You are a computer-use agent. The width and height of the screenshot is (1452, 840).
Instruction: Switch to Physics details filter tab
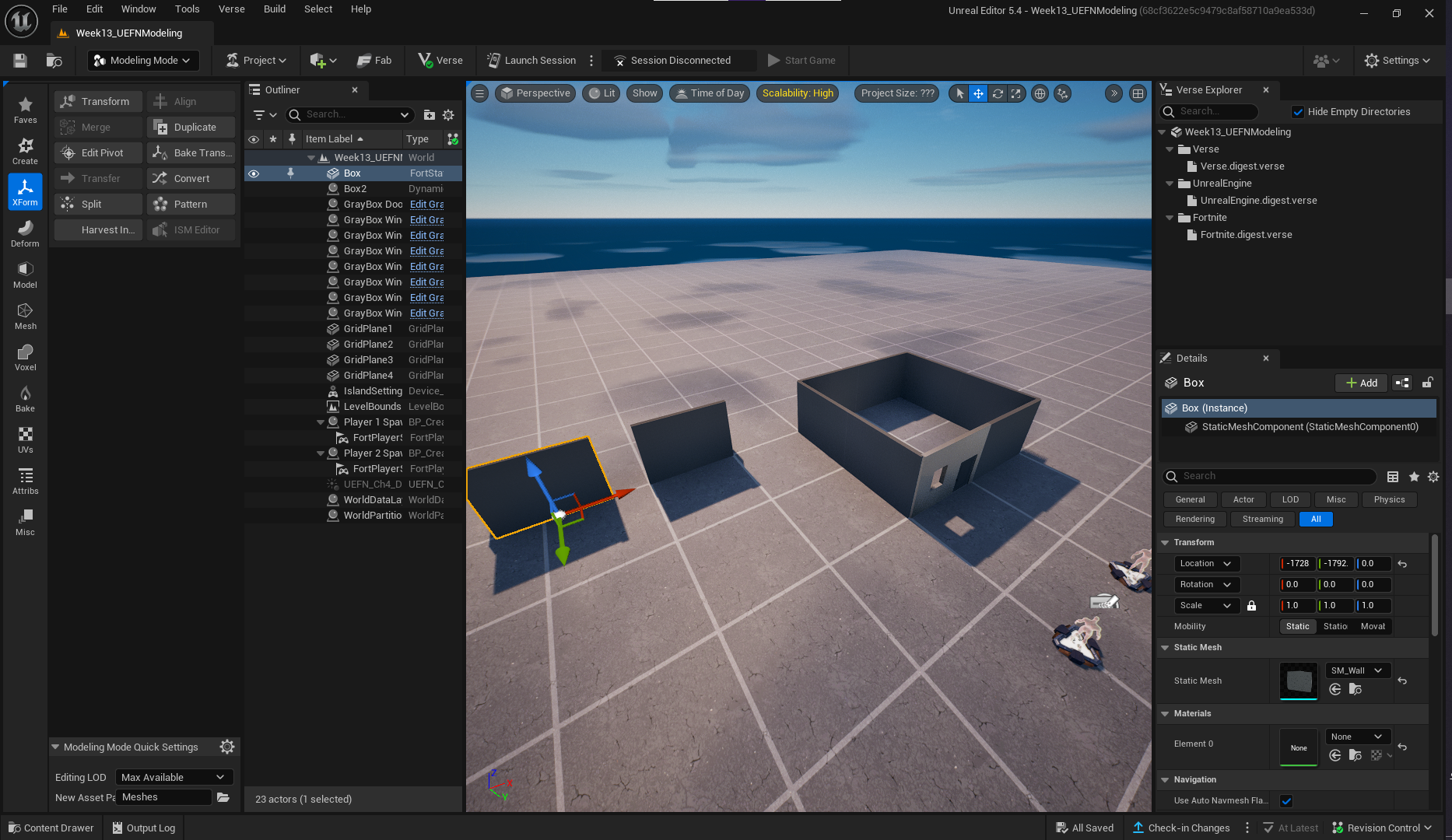click(1389, 500)
